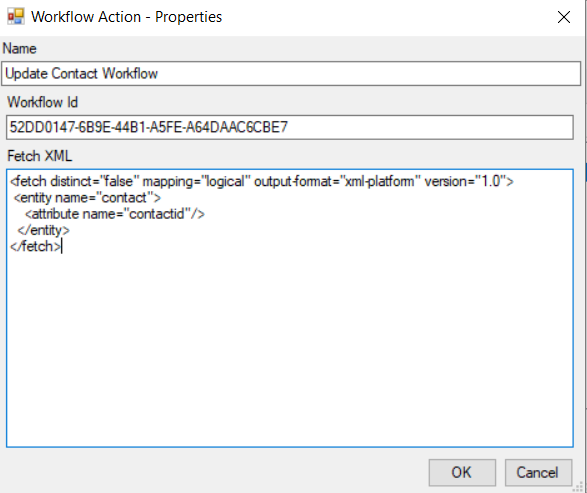Image resolution: width=587 pixels, height=493 pixels.
Task: Click the resize grip in dialog corner
Action: pyautogui.click(x=578, y=487)
